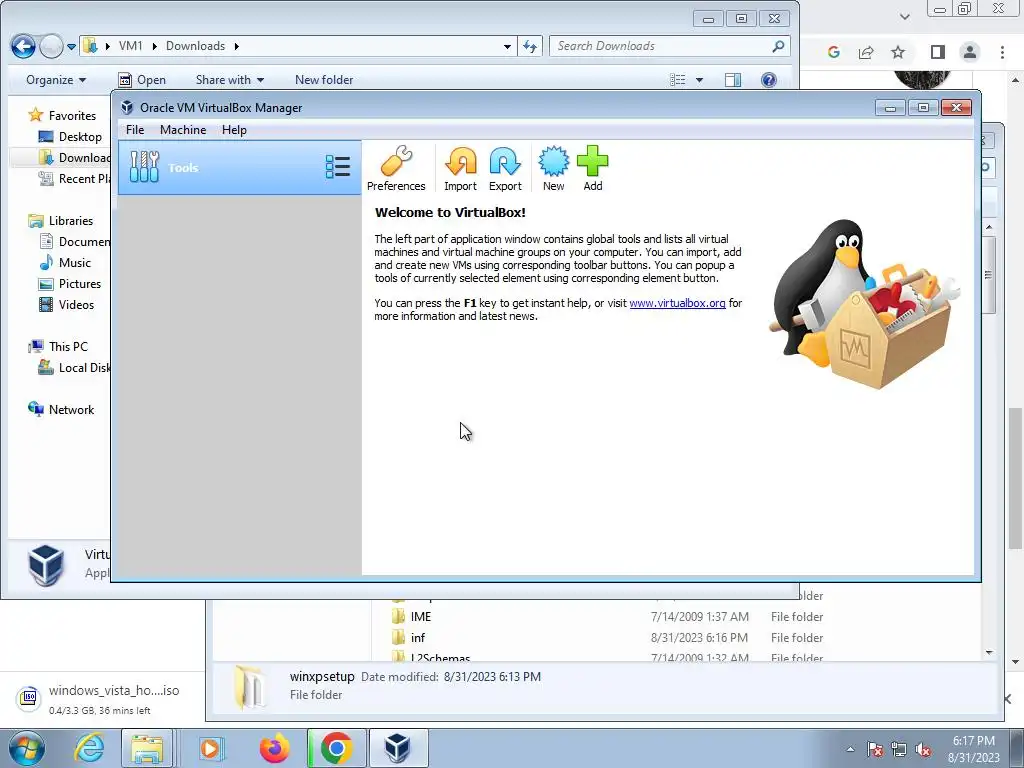The image size is (1024, 768).
Task: Click Chrome tab search chevron
Action: (x=904, y=17)
